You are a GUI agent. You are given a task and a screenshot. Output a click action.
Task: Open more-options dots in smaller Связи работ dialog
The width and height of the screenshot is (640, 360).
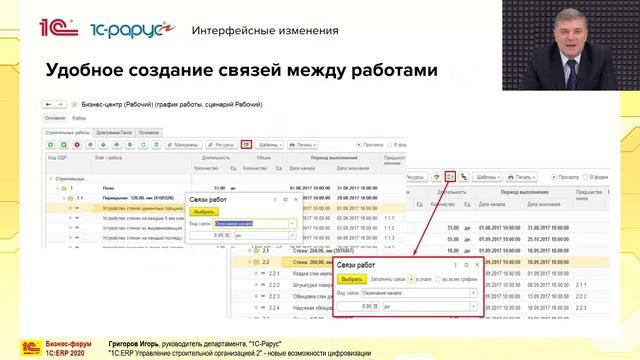(275, 200)
